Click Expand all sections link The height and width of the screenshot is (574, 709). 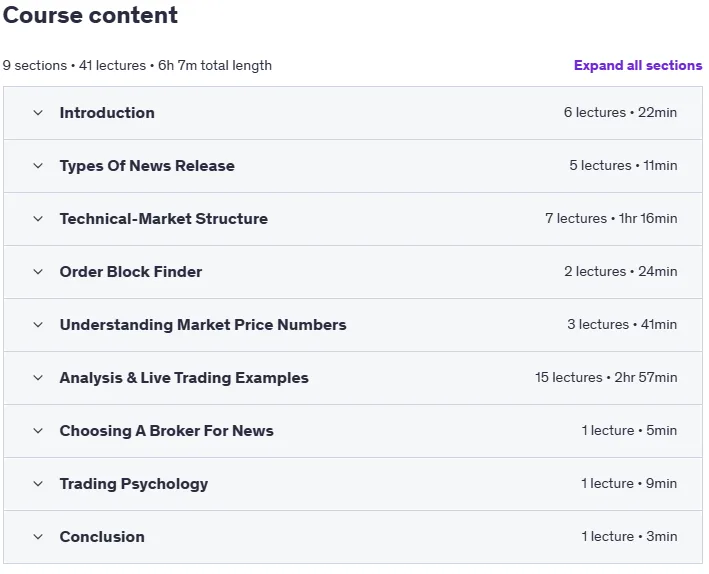tap(638, 66)
